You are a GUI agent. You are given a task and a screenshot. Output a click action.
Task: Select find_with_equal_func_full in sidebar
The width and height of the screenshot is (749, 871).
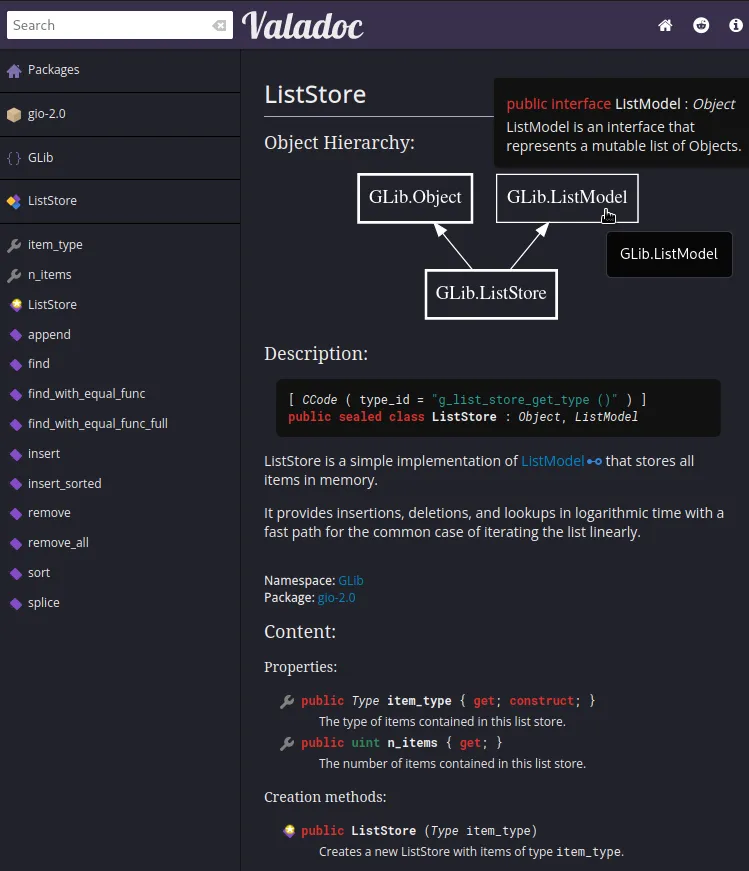point(97,423)
